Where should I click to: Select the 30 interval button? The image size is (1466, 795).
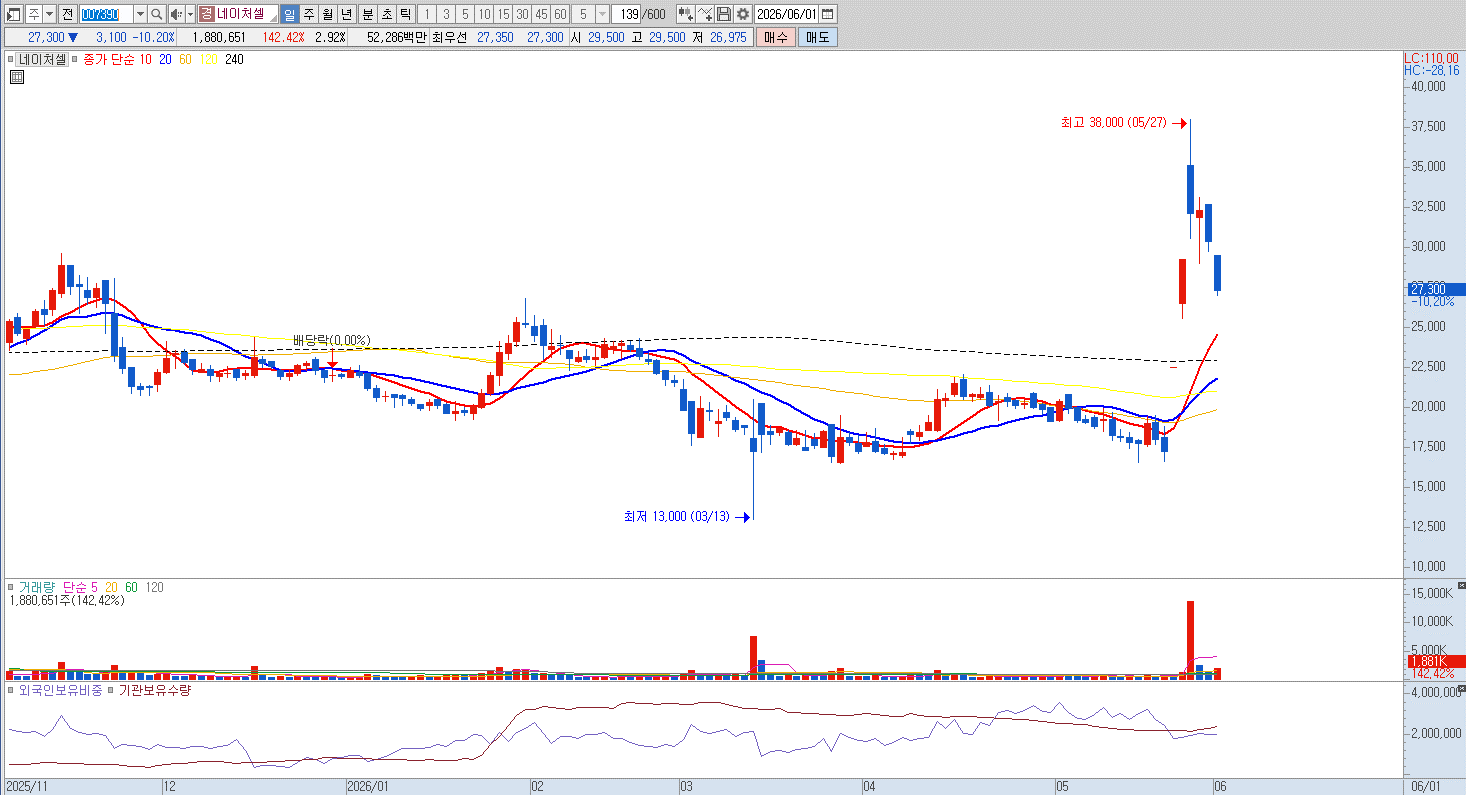522,14
